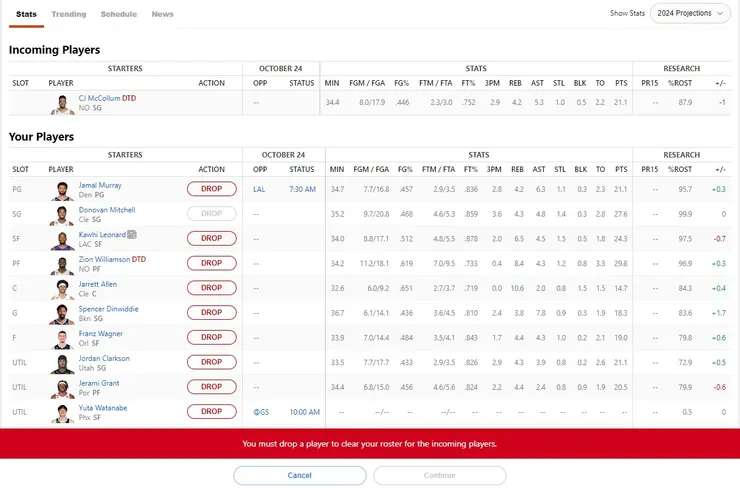
Task: Click the 87.9 %ROST value for CJ McCollum
Action: point(685,102)
